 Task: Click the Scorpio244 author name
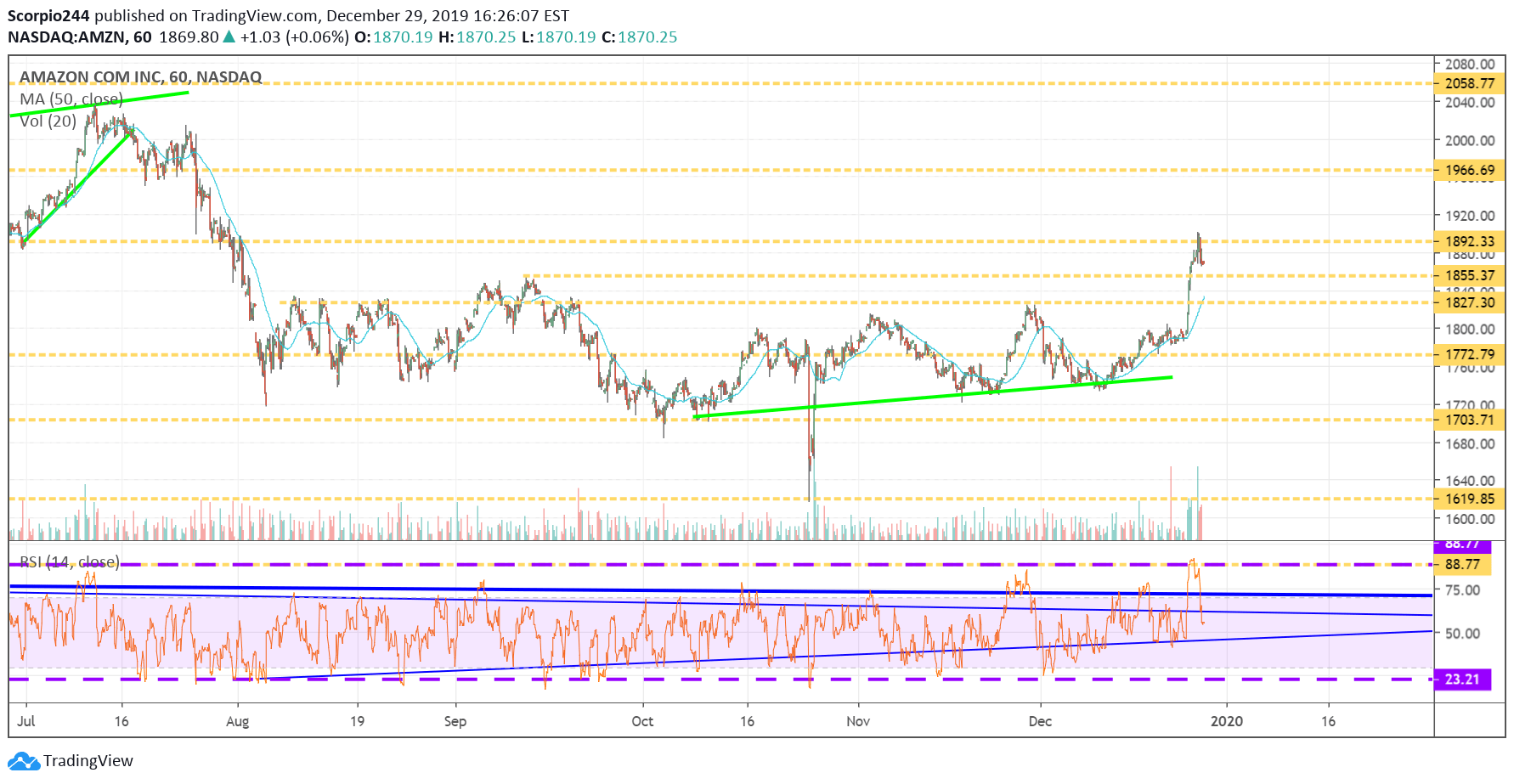point(48,15)
